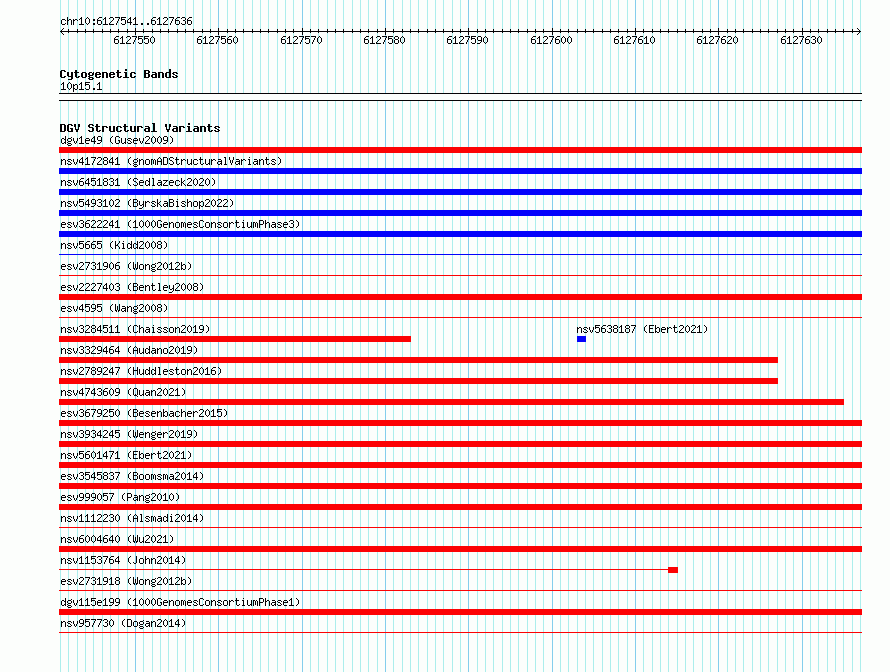Screen dimensions: 890x672
Task: Click the chr10:6127541..6127636 region label
Action: point(126,21)
